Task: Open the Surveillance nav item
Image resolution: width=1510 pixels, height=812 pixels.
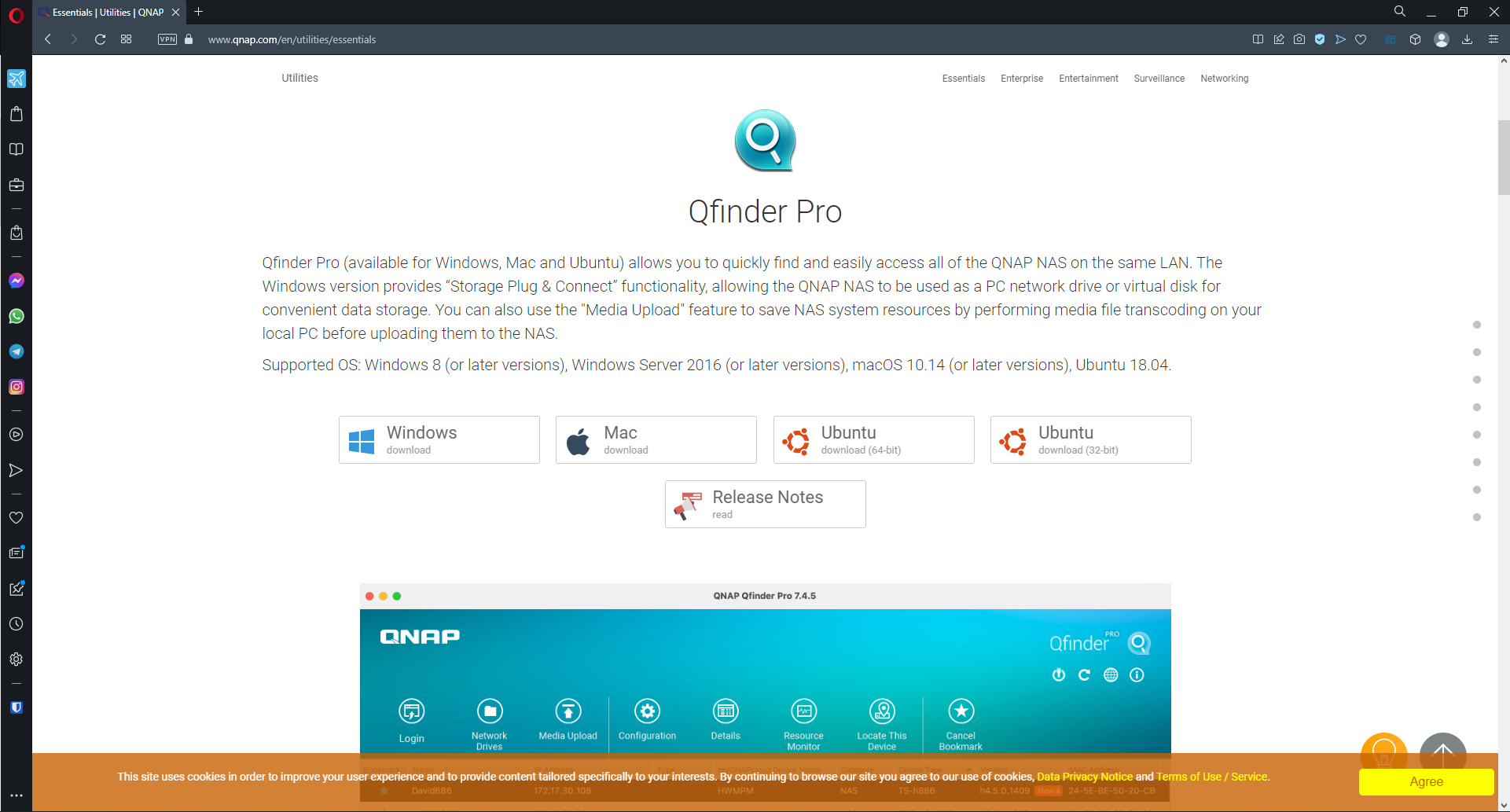Action: click(x=1159, y=79)
